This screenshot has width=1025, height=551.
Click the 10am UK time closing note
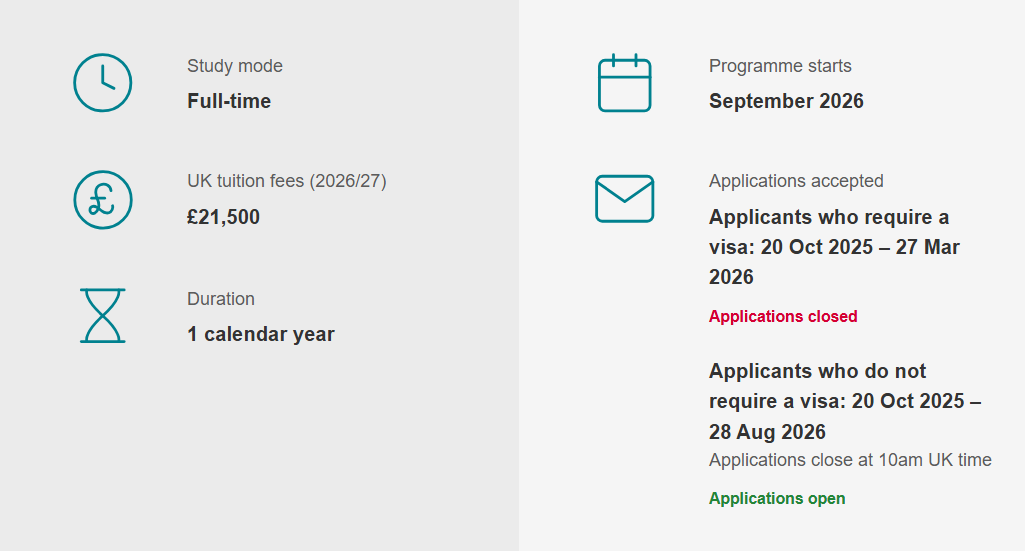click(850, 460)
